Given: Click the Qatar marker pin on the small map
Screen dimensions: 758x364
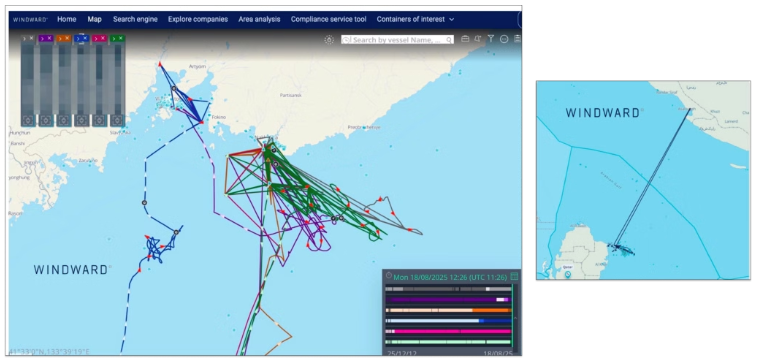Looking at the screenshot, I should (568, 274).
